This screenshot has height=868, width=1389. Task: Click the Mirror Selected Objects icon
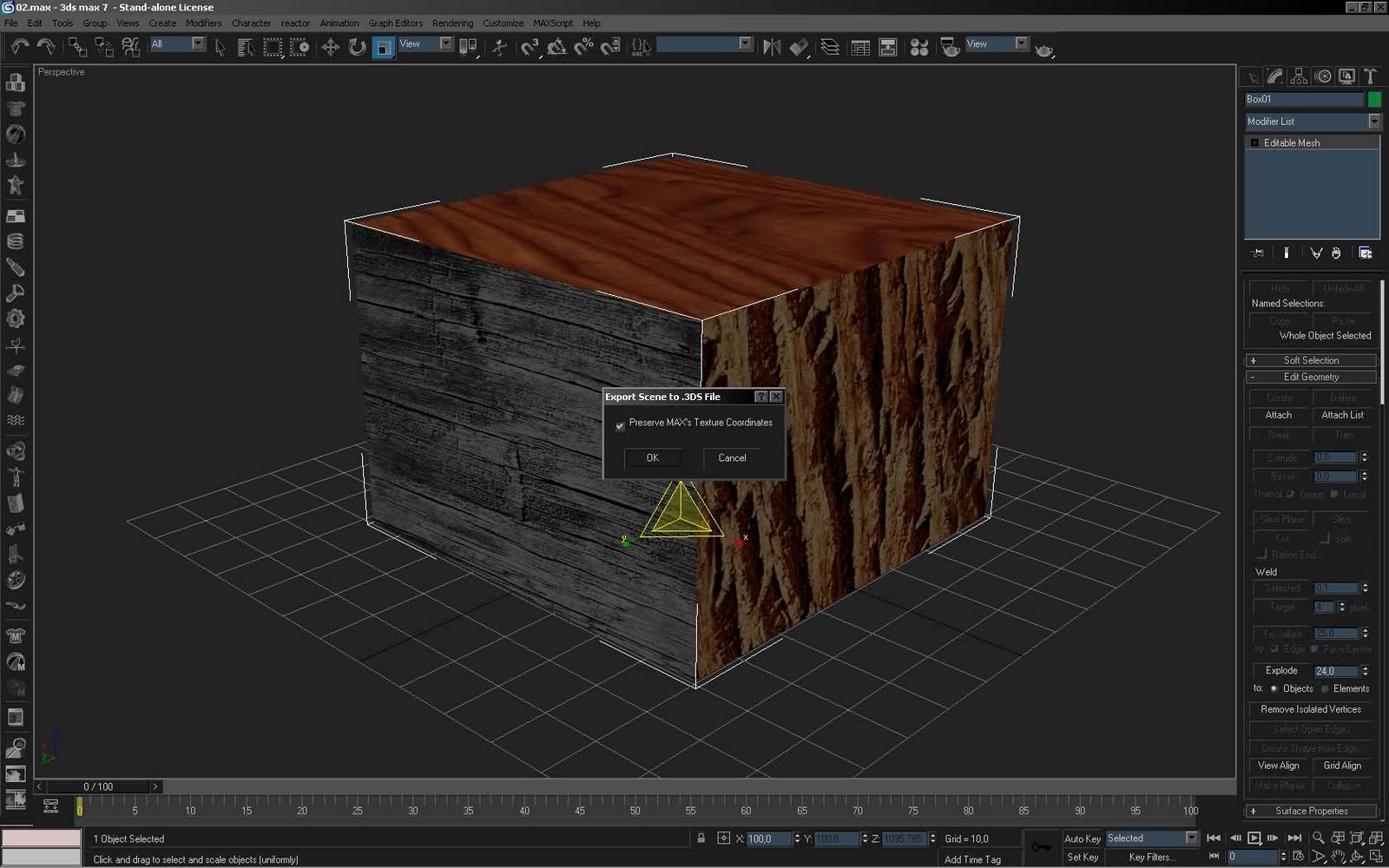click(x=772, y=48)
